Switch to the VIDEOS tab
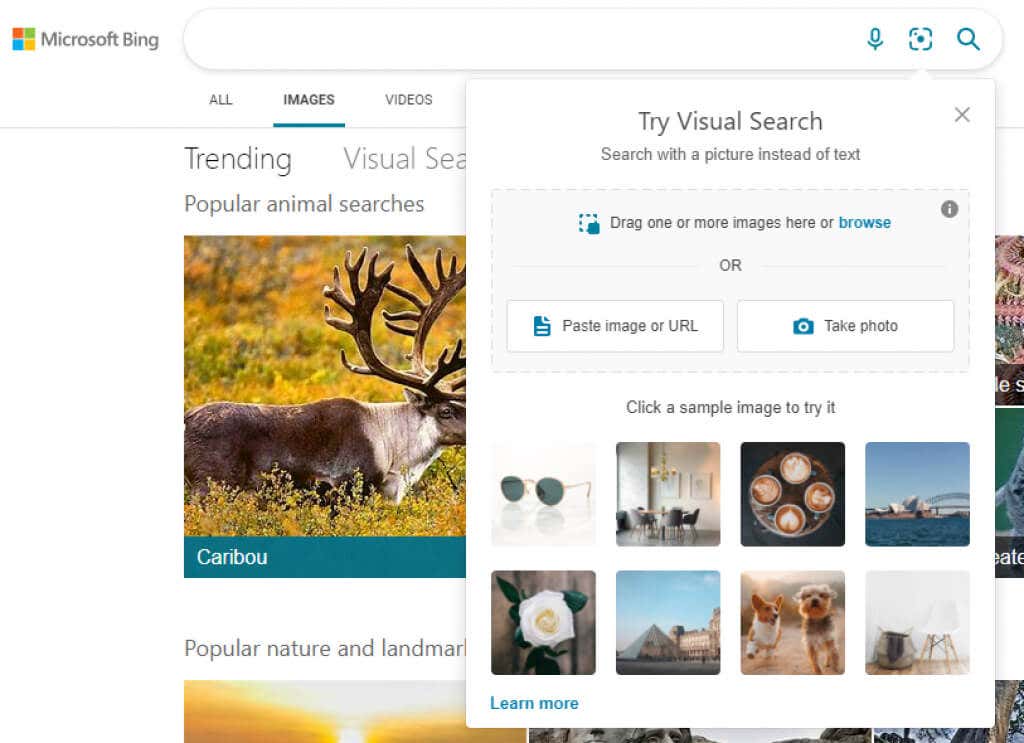The image size is (1024, 743). pos(408,100)
